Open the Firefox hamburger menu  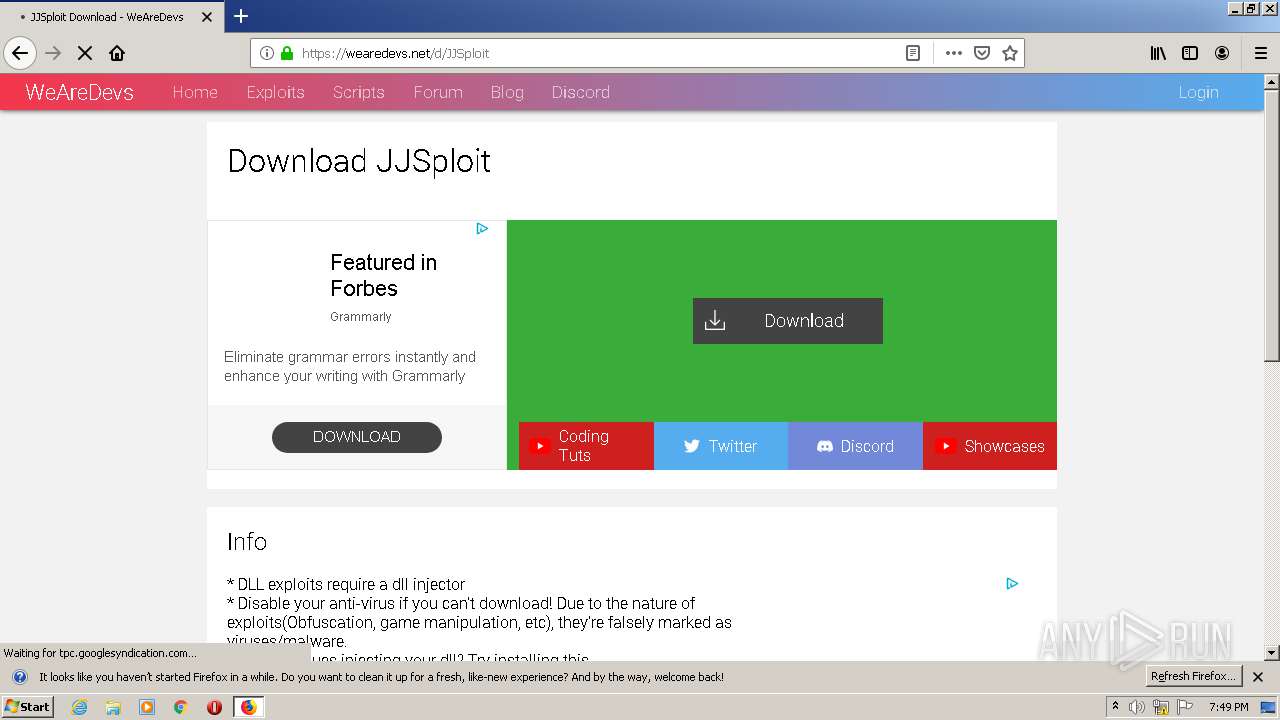point(1260,53)
